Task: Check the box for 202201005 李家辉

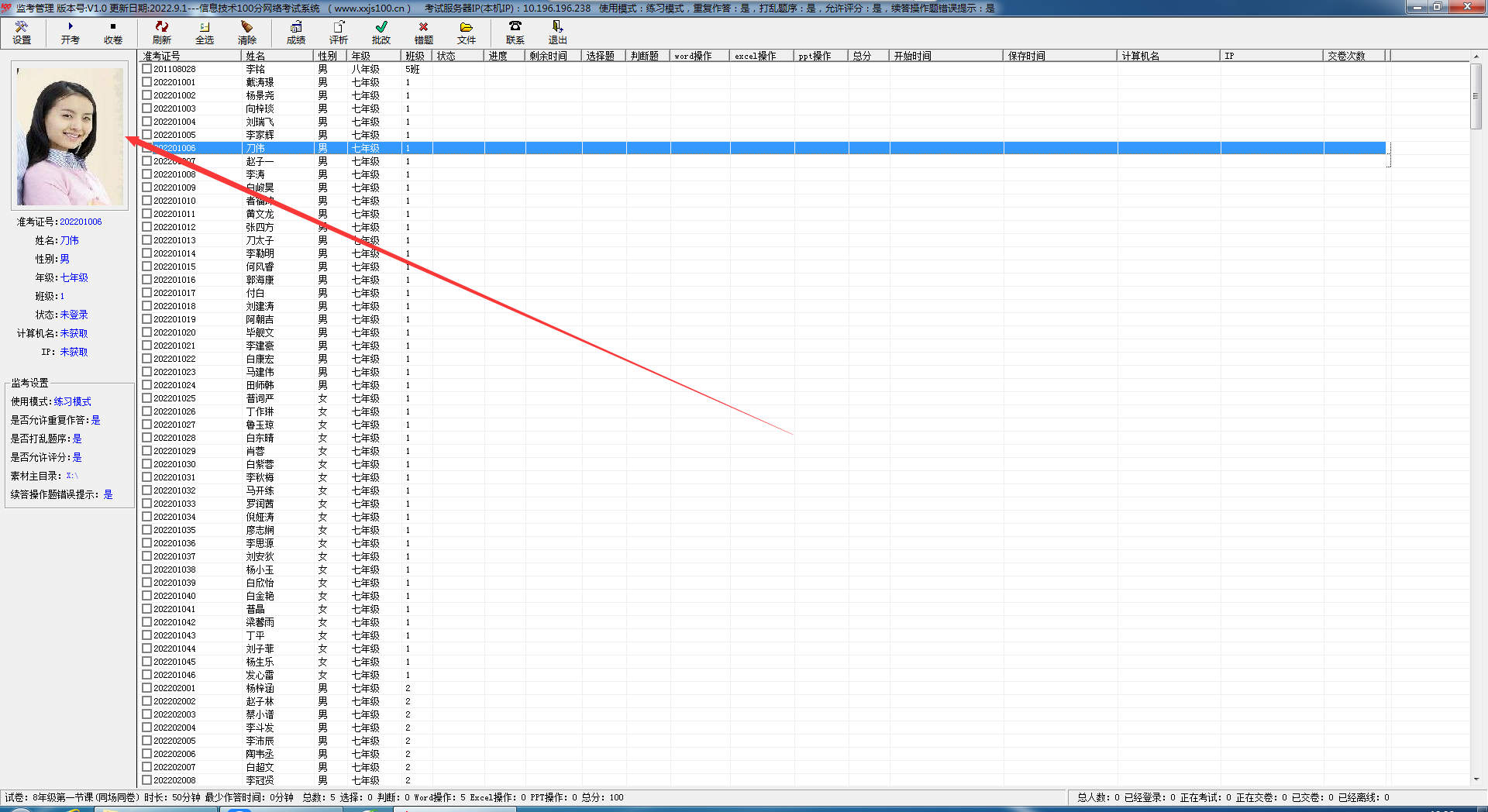Action: pyautogui.click(x=147, y=135)
